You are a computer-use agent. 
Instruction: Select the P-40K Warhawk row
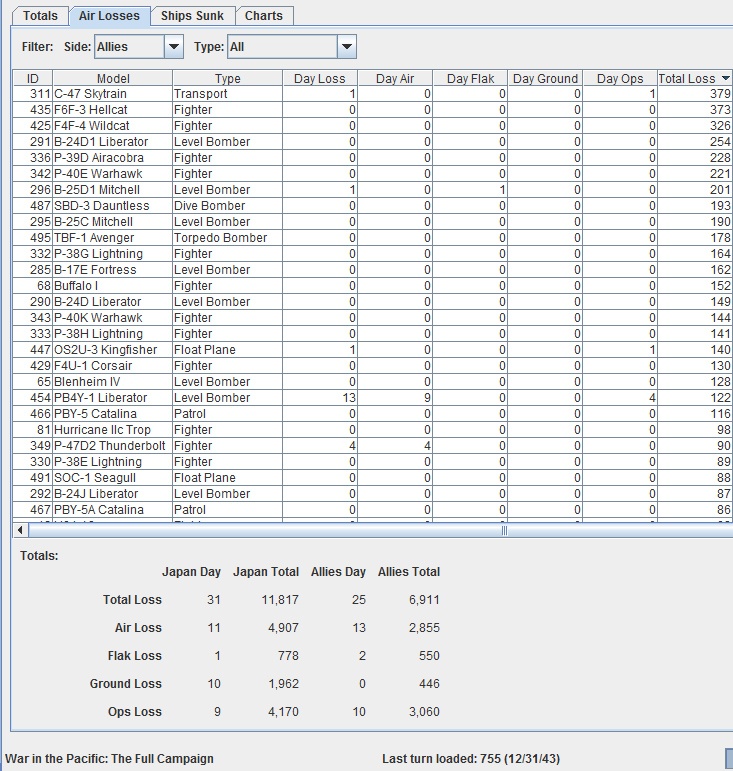pyautogui.click(x=373, y=318)
